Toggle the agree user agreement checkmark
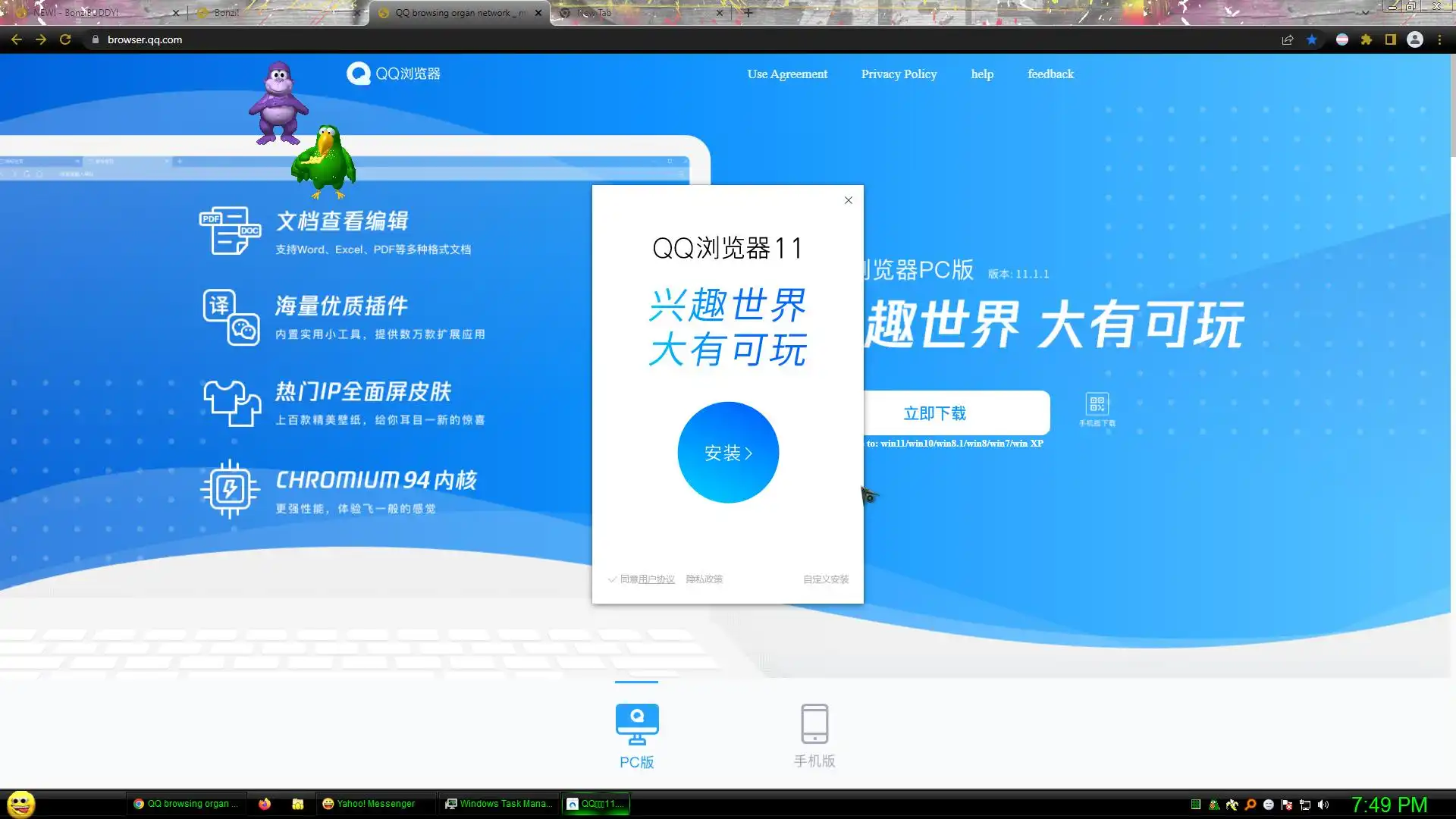The width and height of the screenshot is (1456, 819). coord(612,579)
